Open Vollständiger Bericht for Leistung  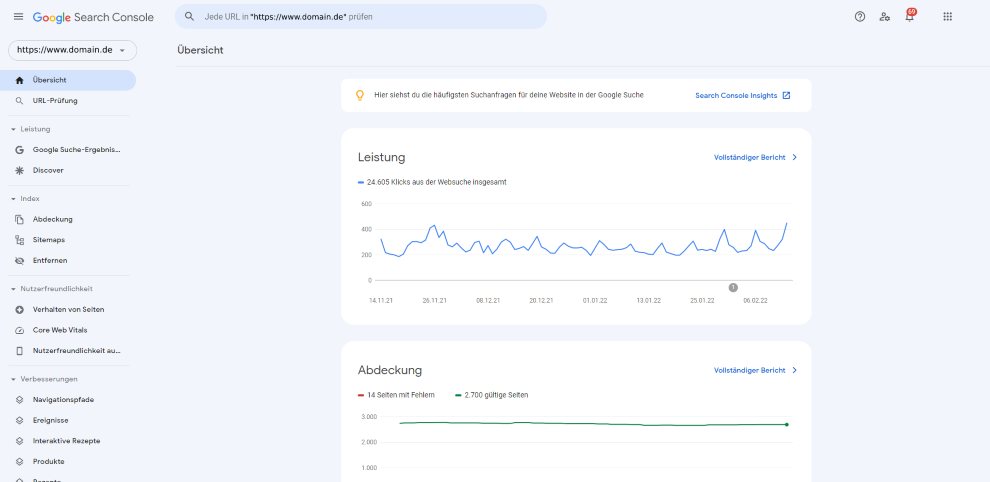click(749, 157)
